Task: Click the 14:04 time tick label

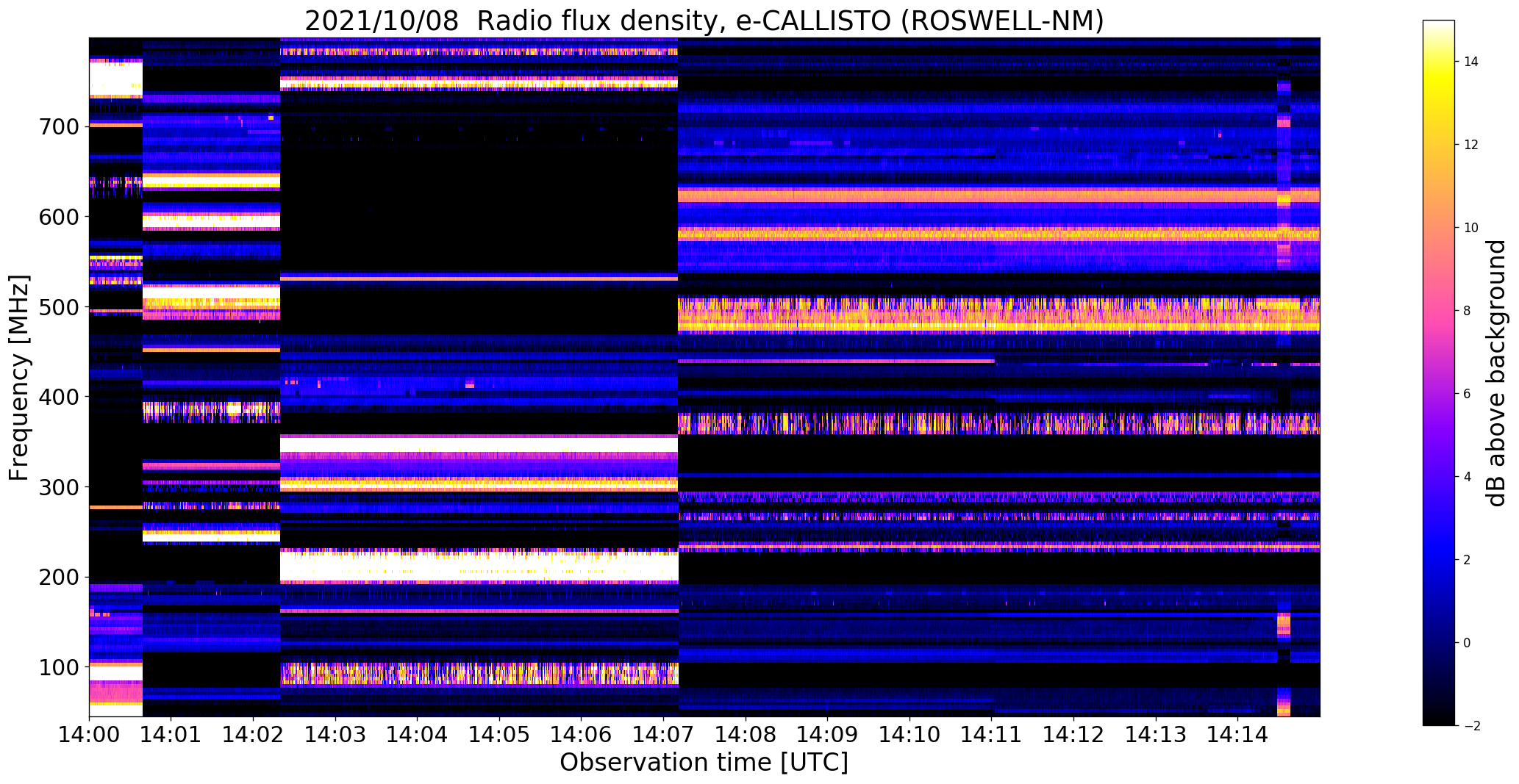Action: coord(418,733)
